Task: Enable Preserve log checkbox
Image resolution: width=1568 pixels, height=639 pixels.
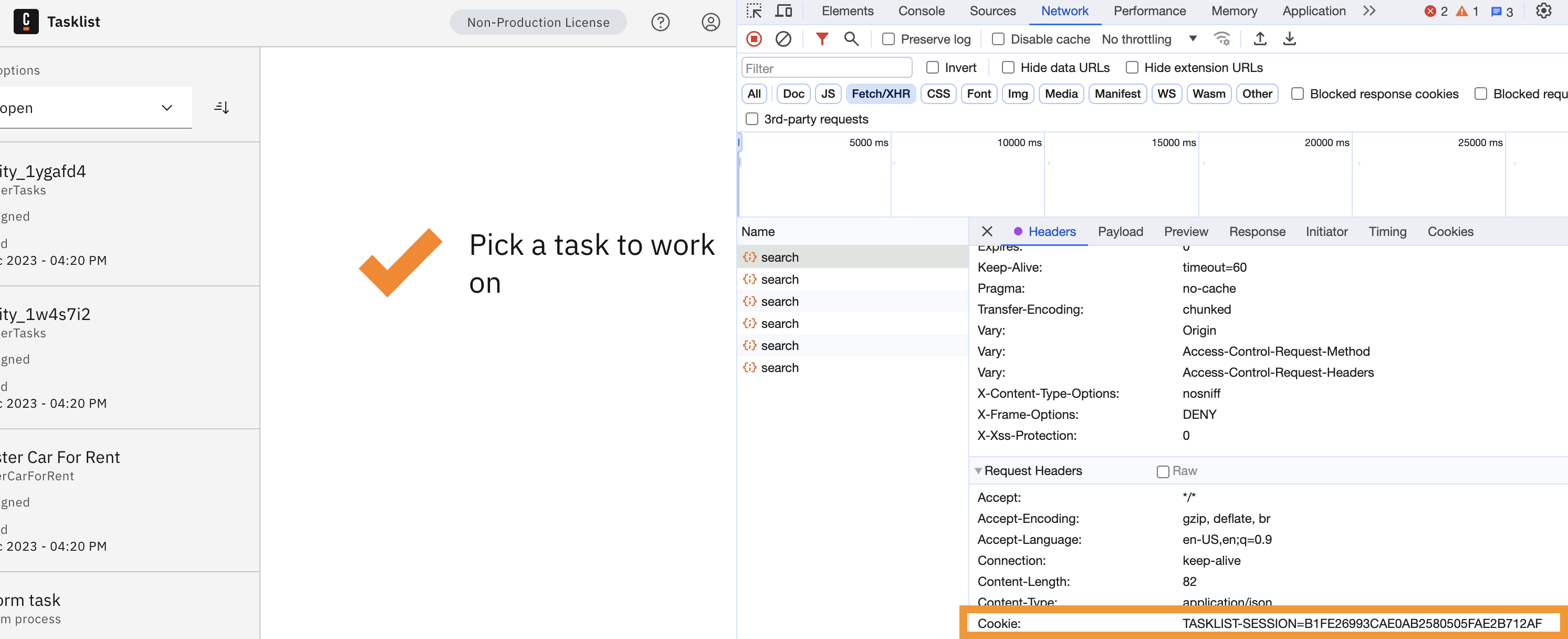Action: coord(888,39)
